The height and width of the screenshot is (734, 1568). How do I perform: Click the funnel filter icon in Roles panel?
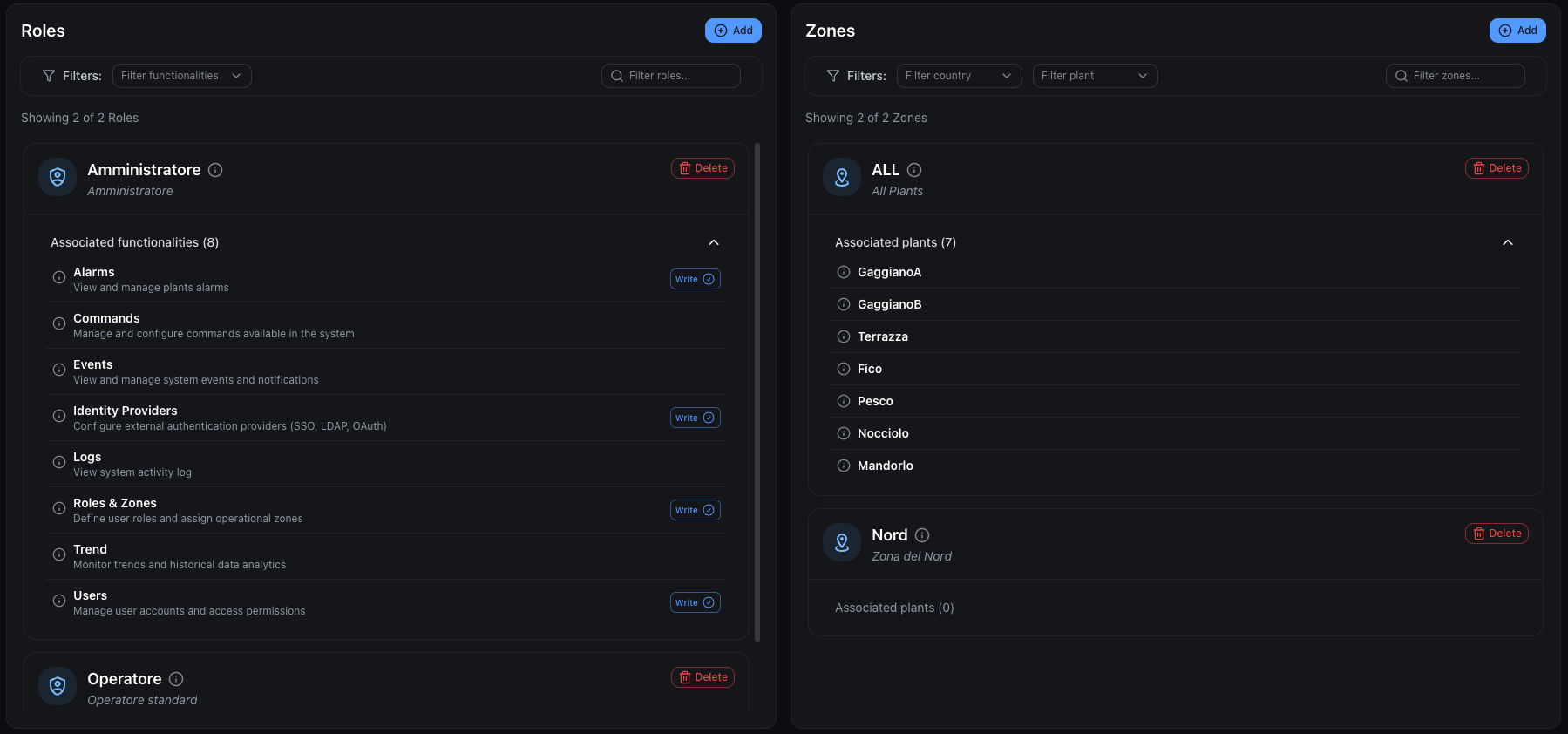pyautogui.click(x=49, y=76)
